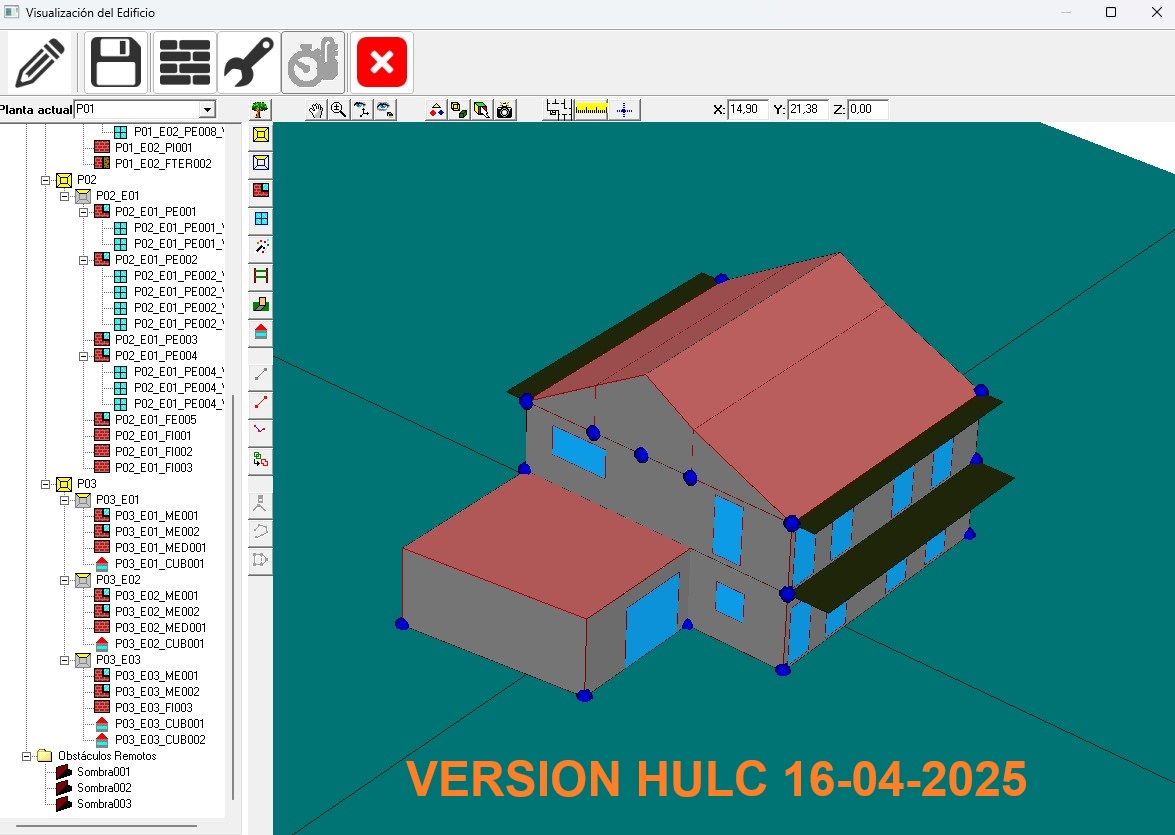Collapse the Obstáculos Remotos folder

pos(27,756)
